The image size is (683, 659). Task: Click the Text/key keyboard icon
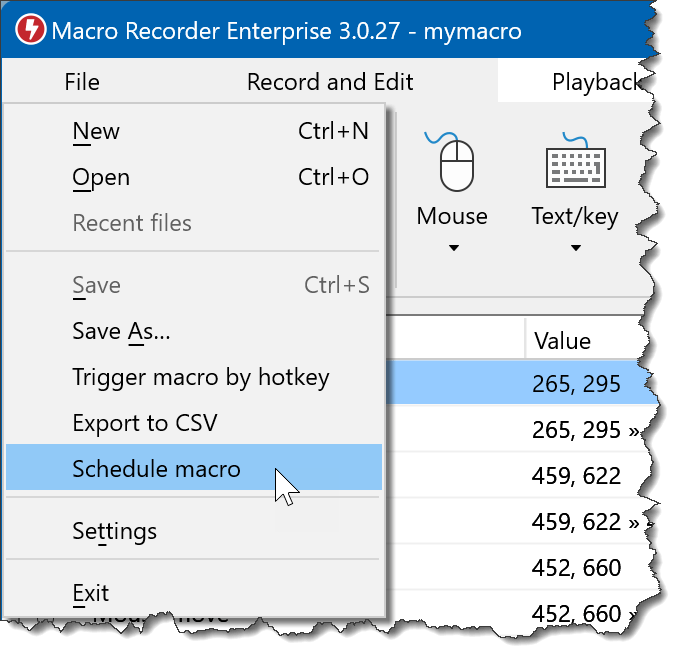pos(574,162)
